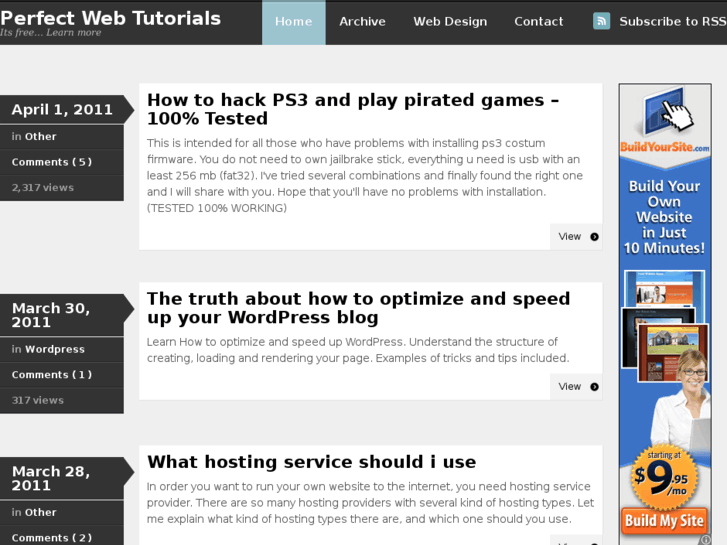727x545 pixels.
Task: Click the Perfect Web Tutorials site title
Action: tap(110, 18)
